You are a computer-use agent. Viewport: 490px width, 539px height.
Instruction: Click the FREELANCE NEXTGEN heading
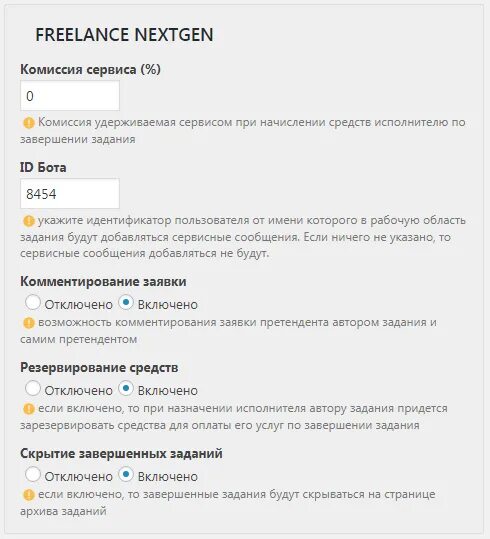124,35
